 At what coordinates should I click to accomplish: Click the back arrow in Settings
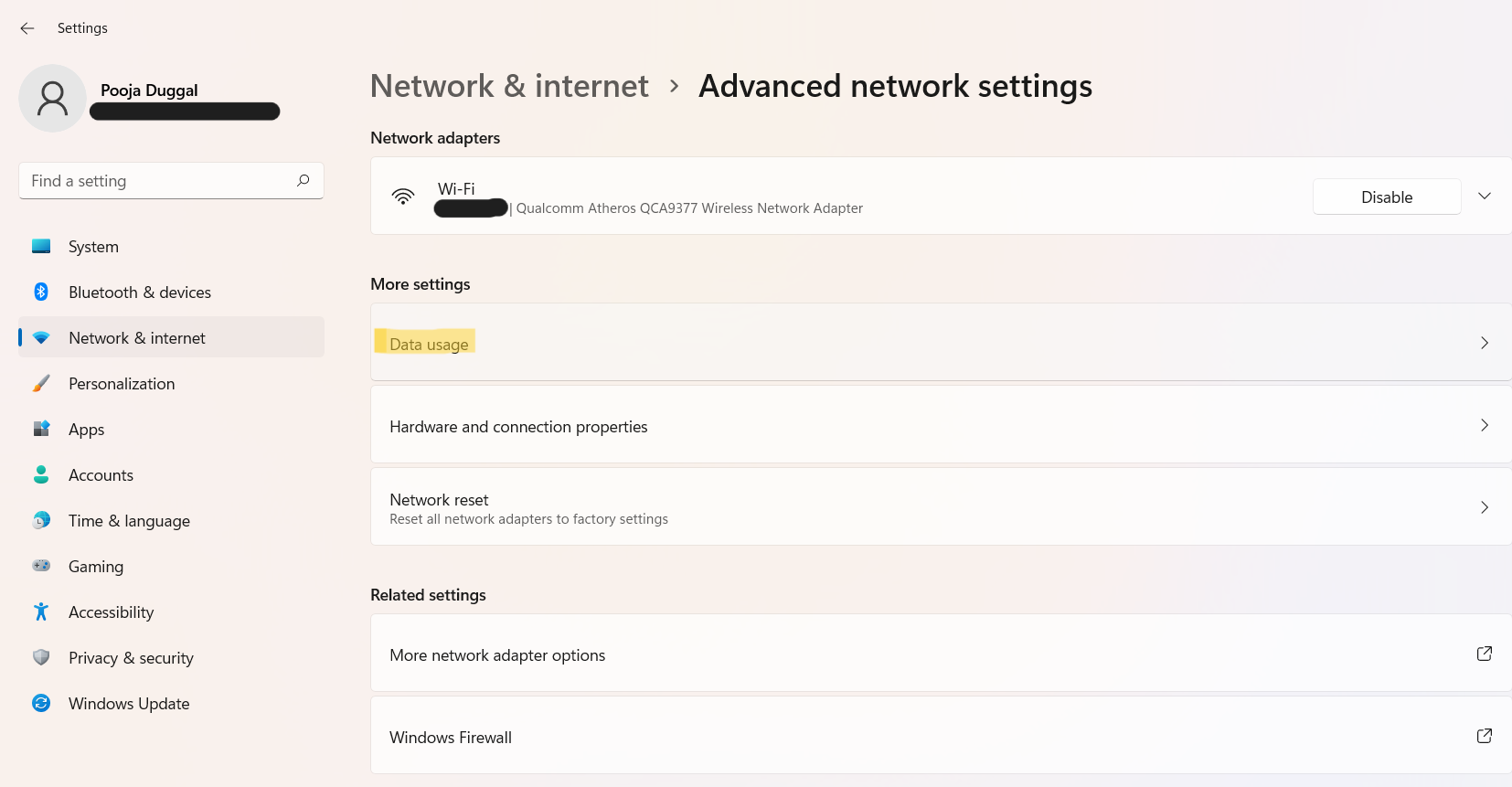(27, 28)
